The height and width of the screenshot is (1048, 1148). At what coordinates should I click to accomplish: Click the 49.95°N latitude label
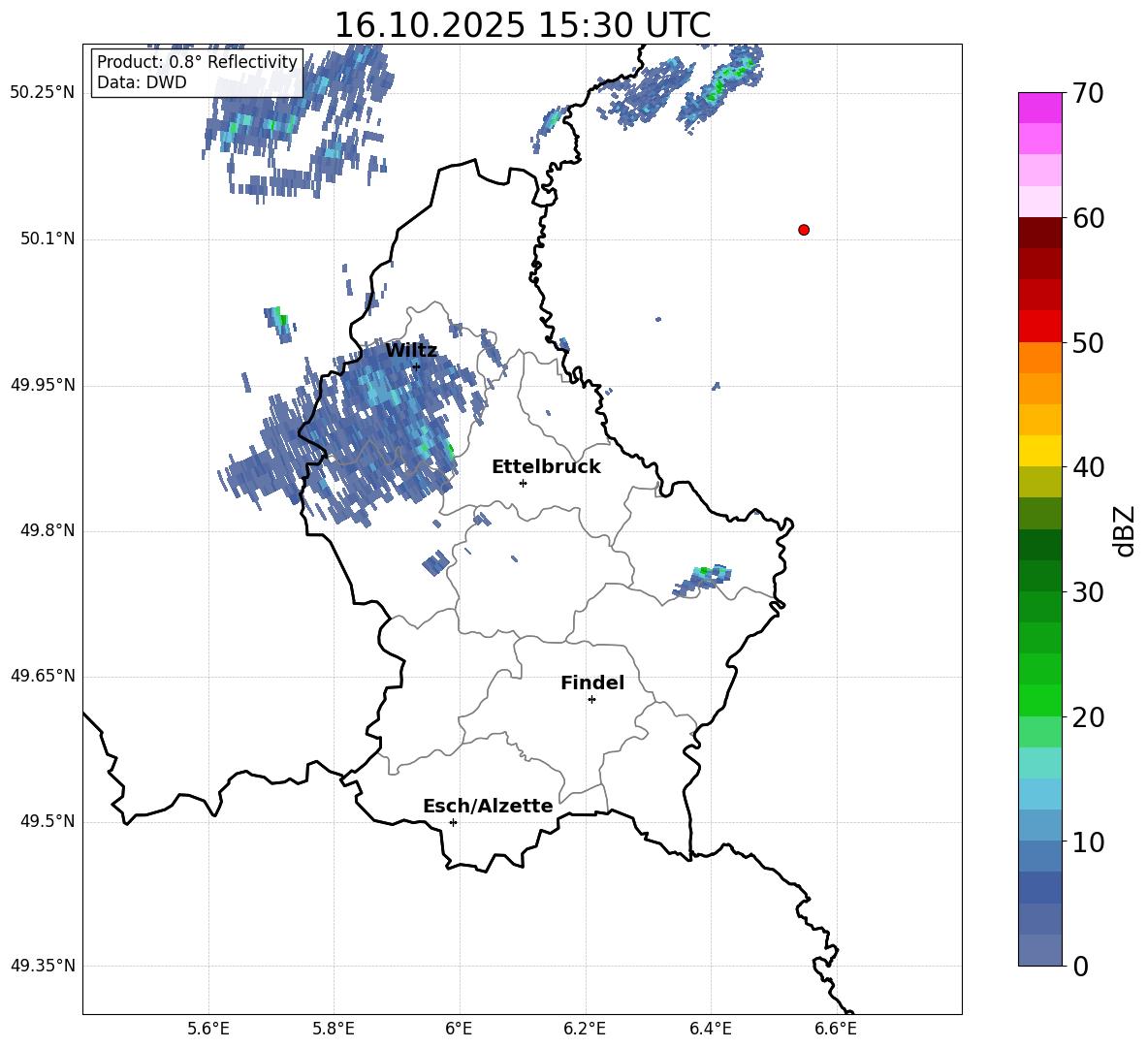pos(43,385)
